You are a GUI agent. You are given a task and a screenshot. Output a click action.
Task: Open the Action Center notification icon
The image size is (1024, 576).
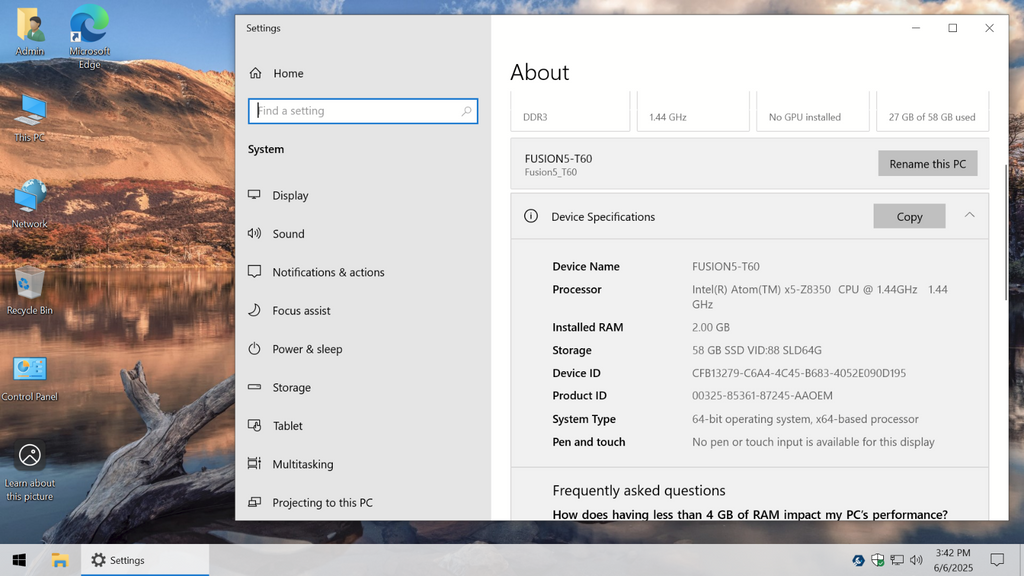(x=997, y=560)
